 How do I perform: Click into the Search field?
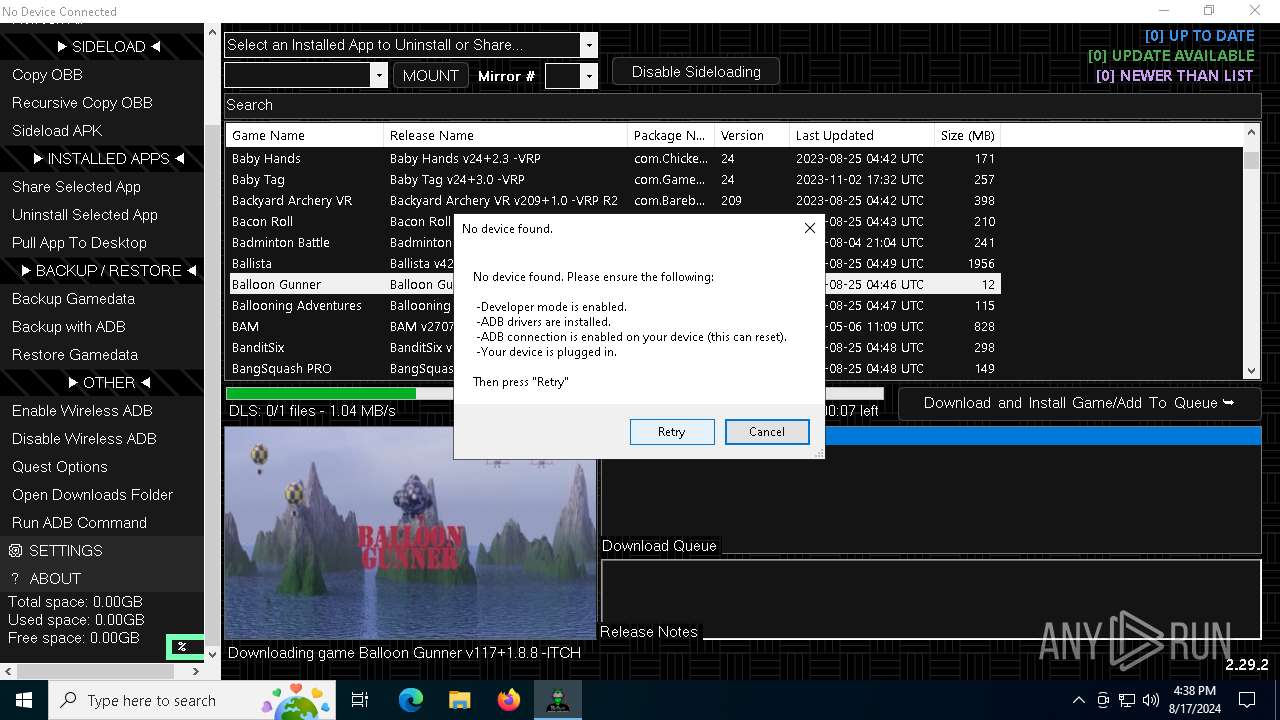pos(742,105)
